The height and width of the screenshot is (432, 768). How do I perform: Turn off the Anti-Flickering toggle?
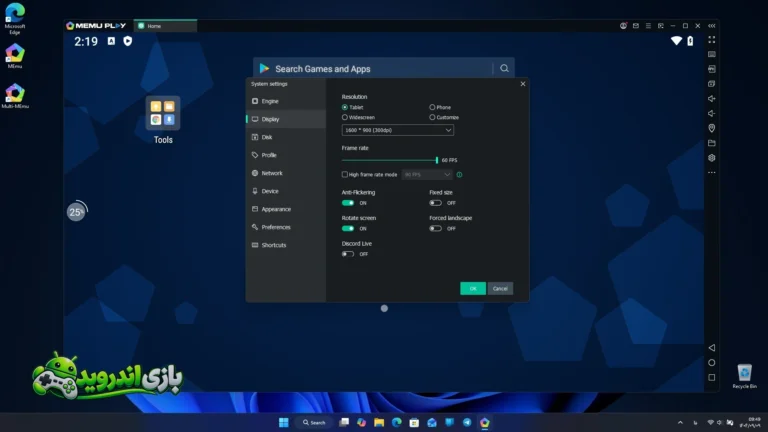tap(348, 203)
